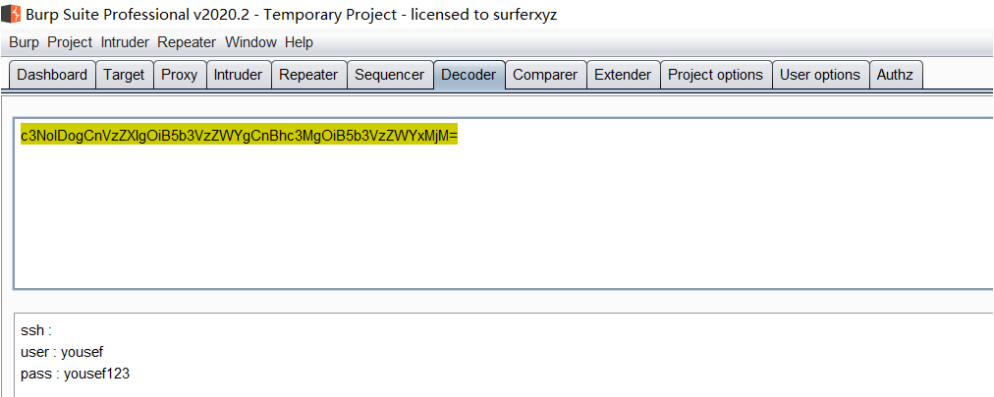This screenshot has width=994, height=397.
Task: Switch to the Authz tab
Action: (x=895, y=75)
